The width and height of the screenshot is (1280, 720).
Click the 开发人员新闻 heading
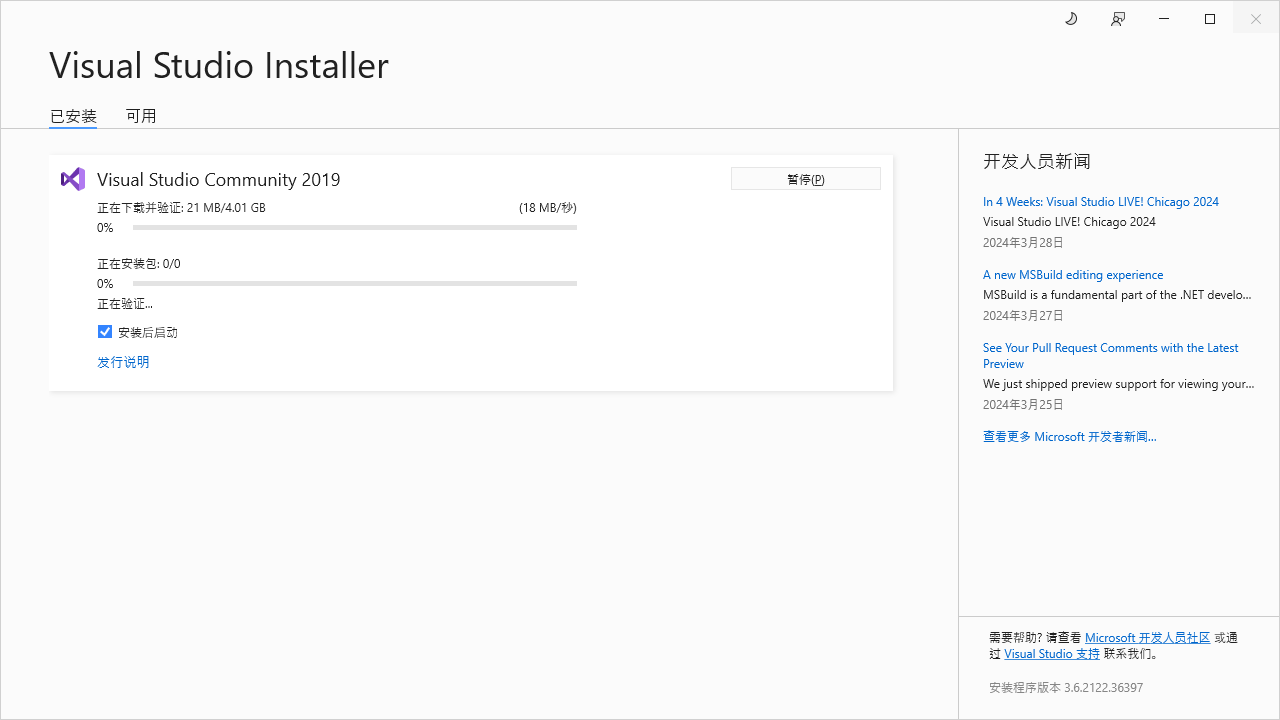point(1037,161)
